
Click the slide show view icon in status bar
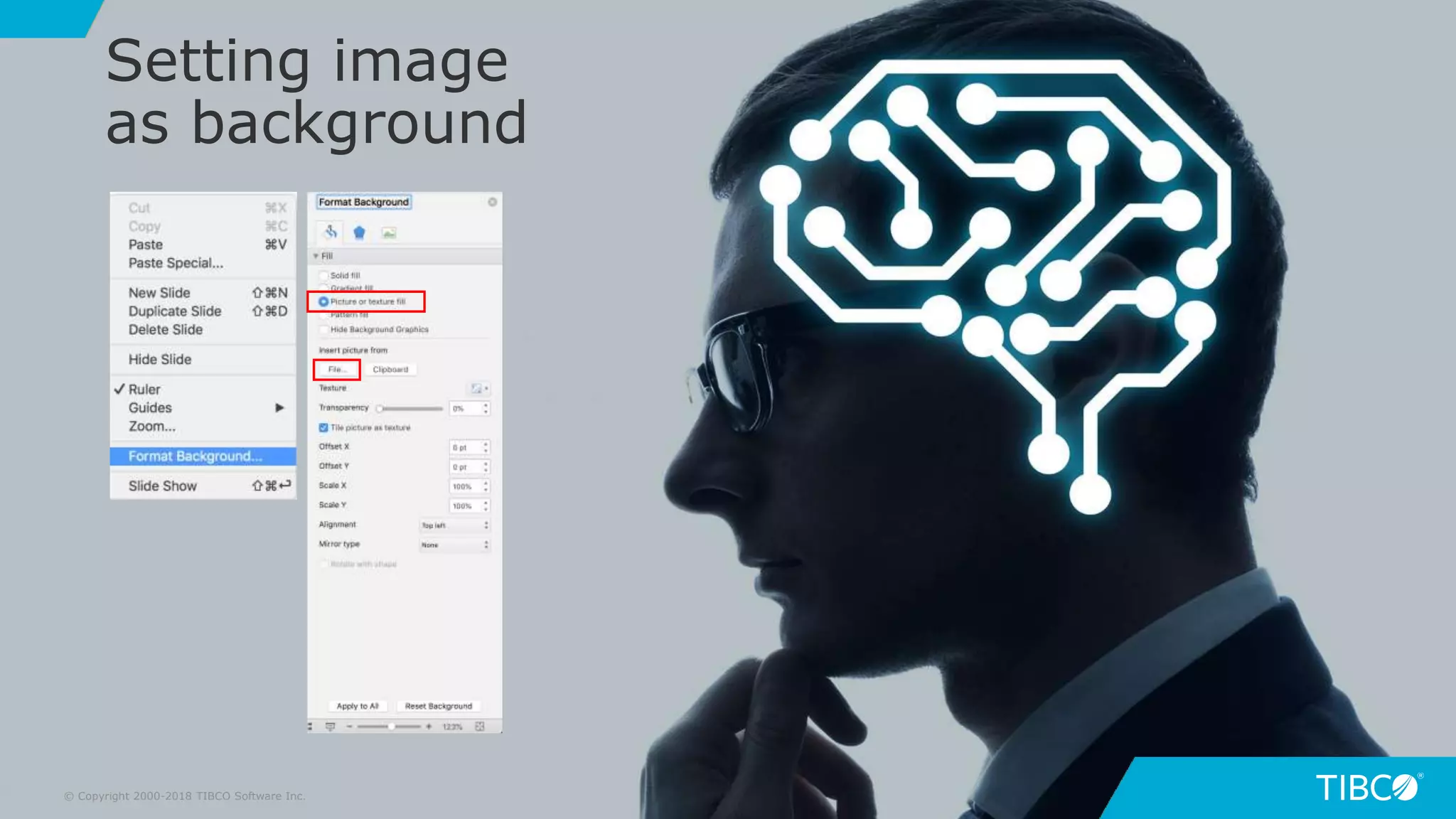[330, 727]
